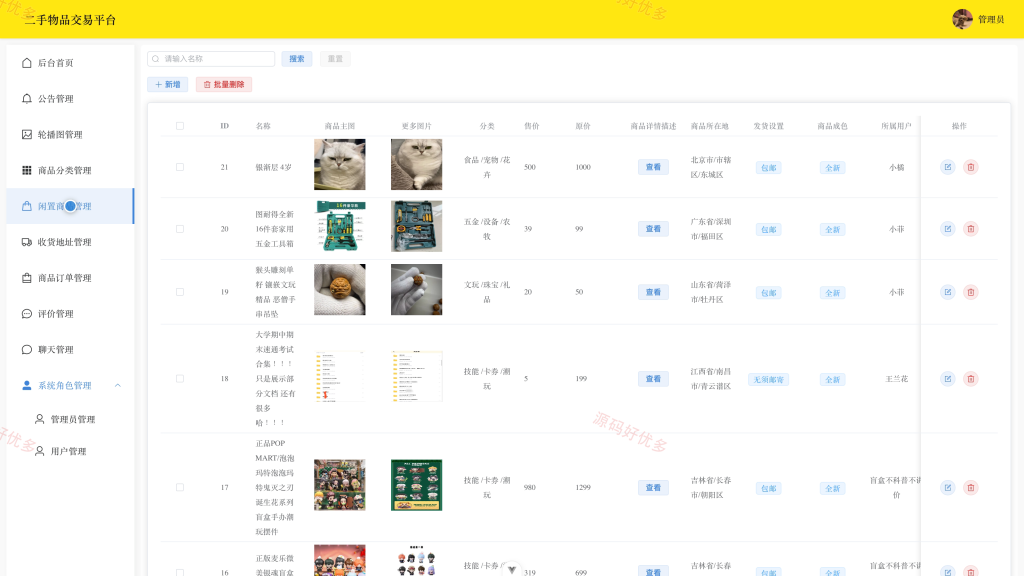
Task: Open 后台首页 in the sidebar
Action: click(x=70, y=63)
